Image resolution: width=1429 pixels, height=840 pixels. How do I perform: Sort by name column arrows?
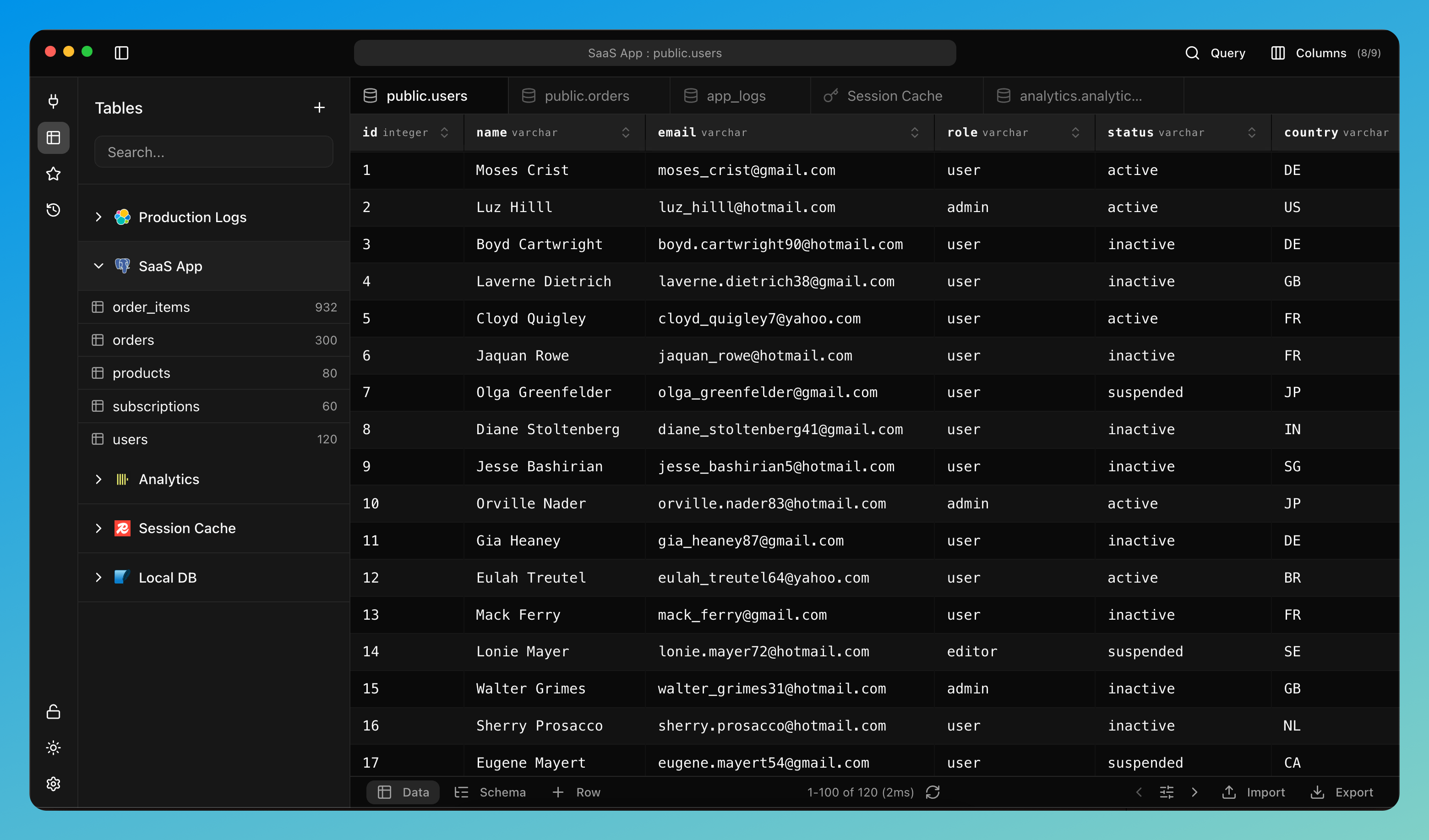626,132
